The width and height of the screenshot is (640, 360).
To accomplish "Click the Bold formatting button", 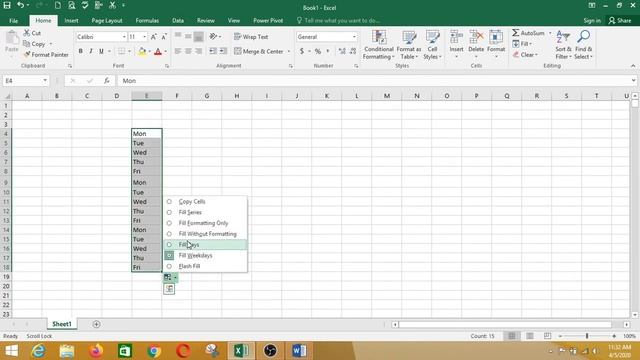I will (x=80, y=51).
